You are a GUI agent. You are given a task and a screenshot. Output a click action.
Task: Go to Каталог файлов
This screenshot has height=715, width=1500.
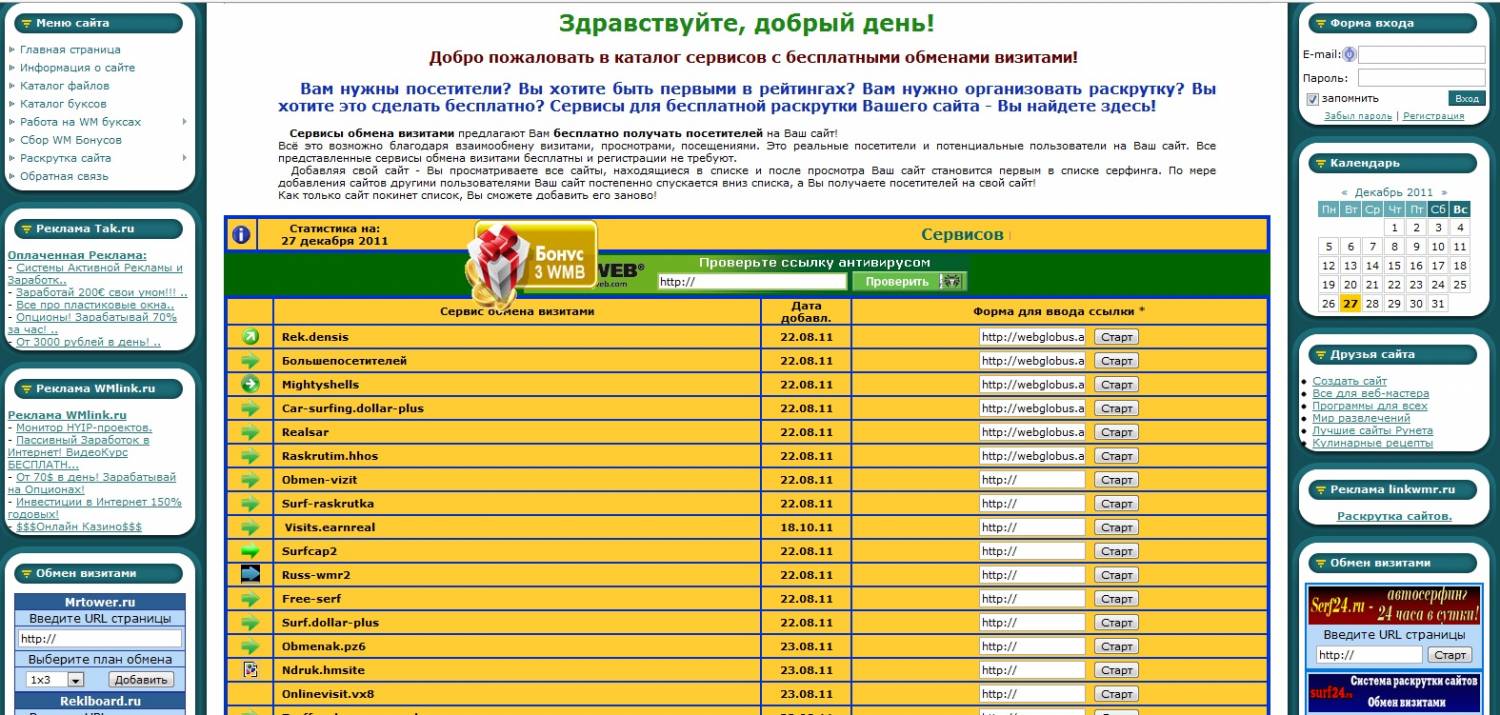point(65,86)
